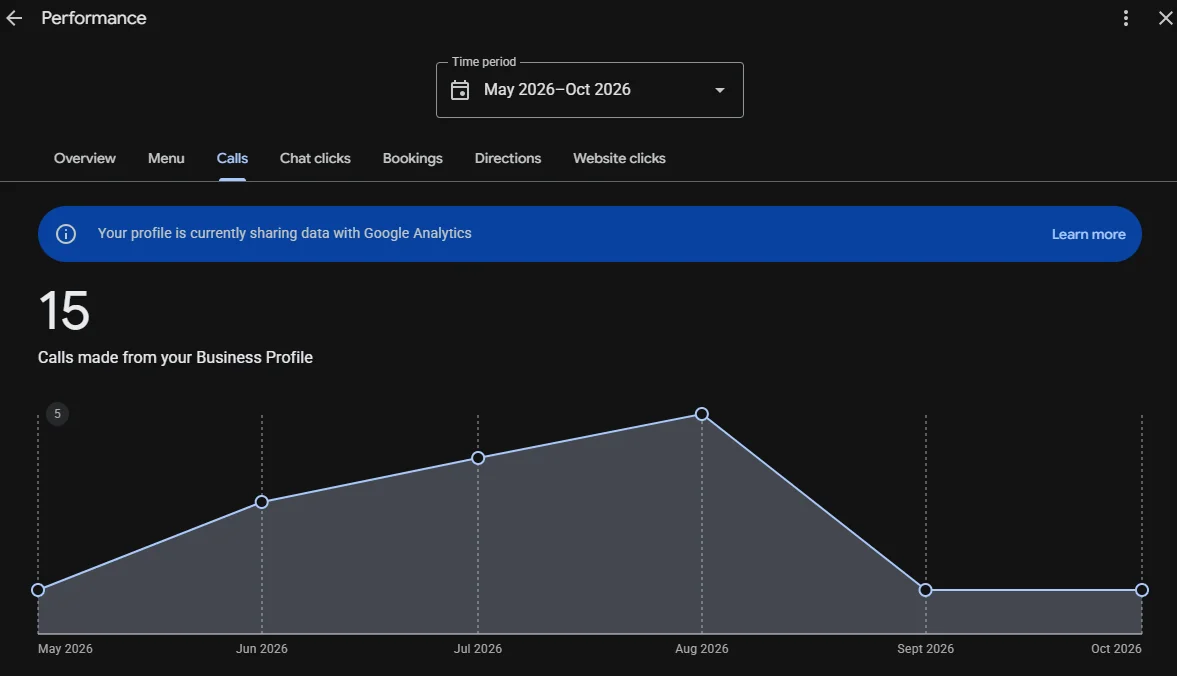Click the 'Jun 2026' axis label

tap(261, 649)
